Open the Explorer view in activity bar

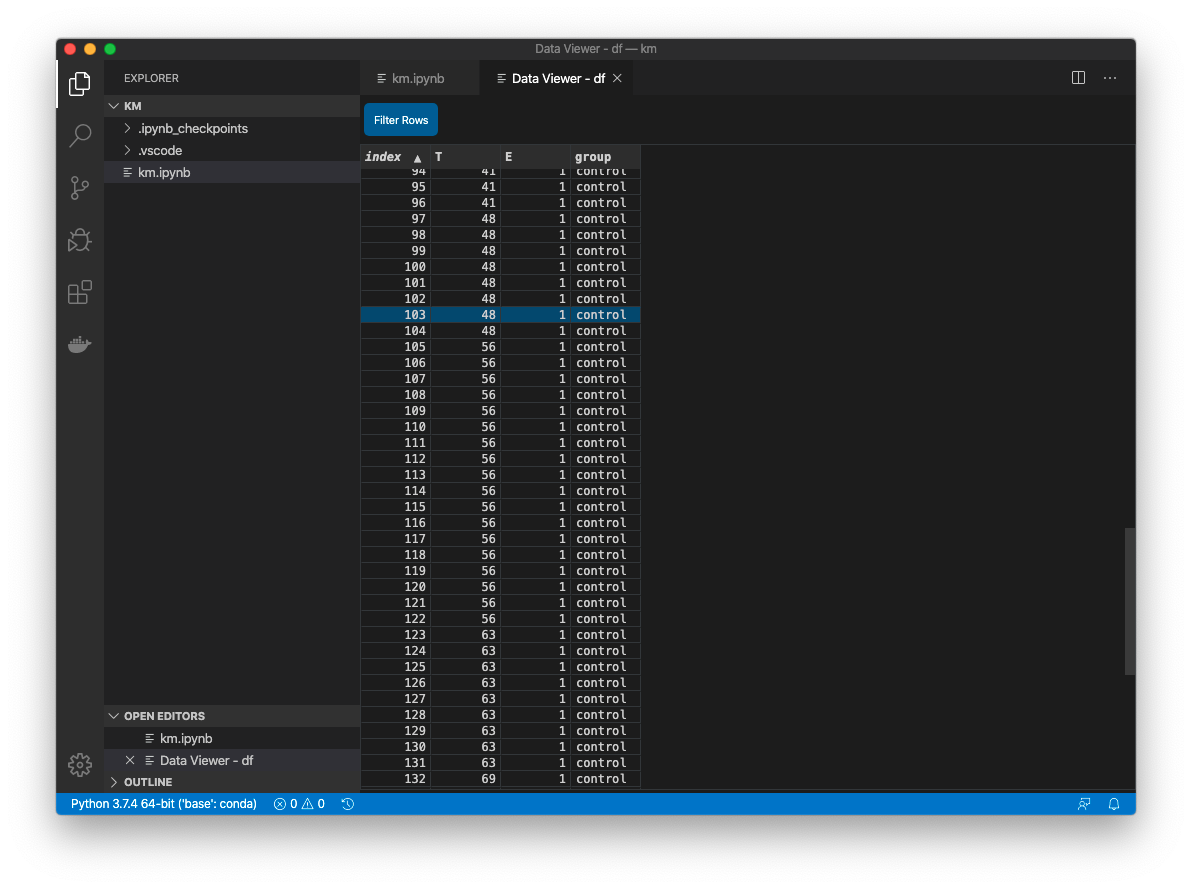click(x=80, y=84)
